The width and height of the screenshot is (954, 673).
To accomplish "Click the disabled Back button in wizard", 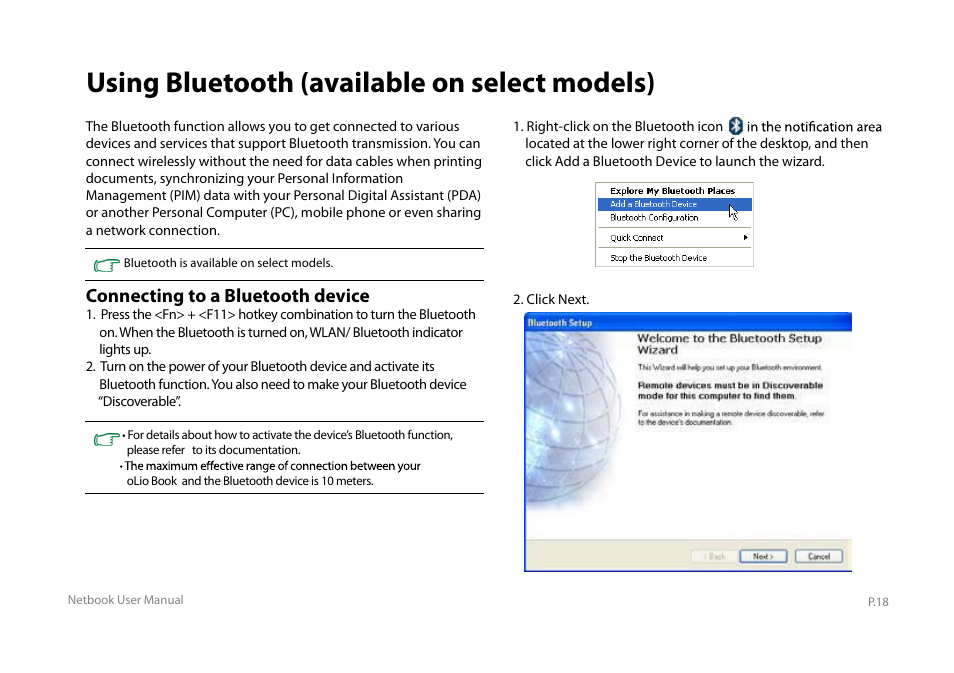I will point(714,556).
